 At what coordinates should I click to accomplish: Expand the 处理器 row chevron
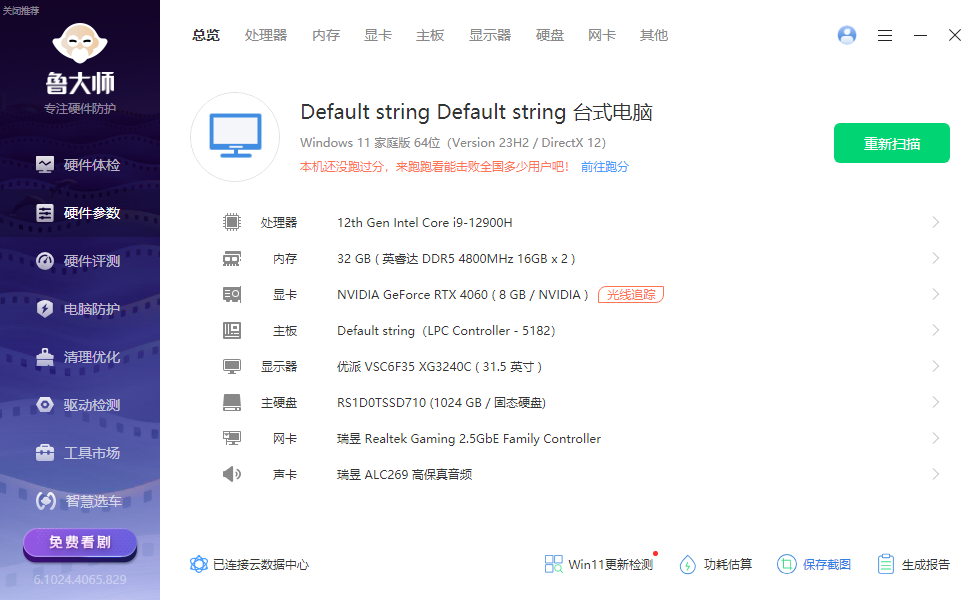pos(936,222)
